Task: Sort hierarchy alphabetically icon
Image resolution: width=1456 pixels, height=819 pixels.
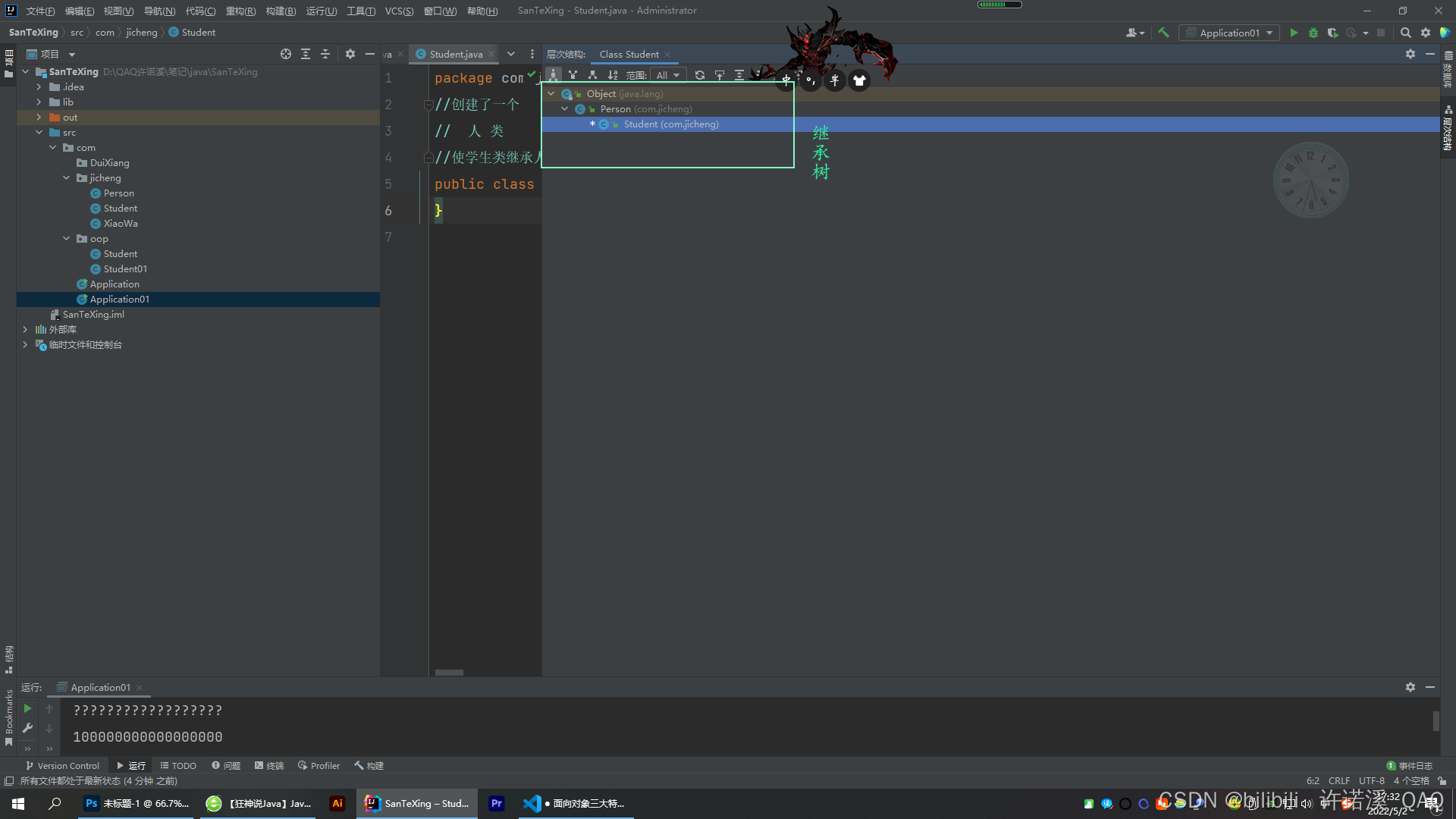Action: [613, 75]
